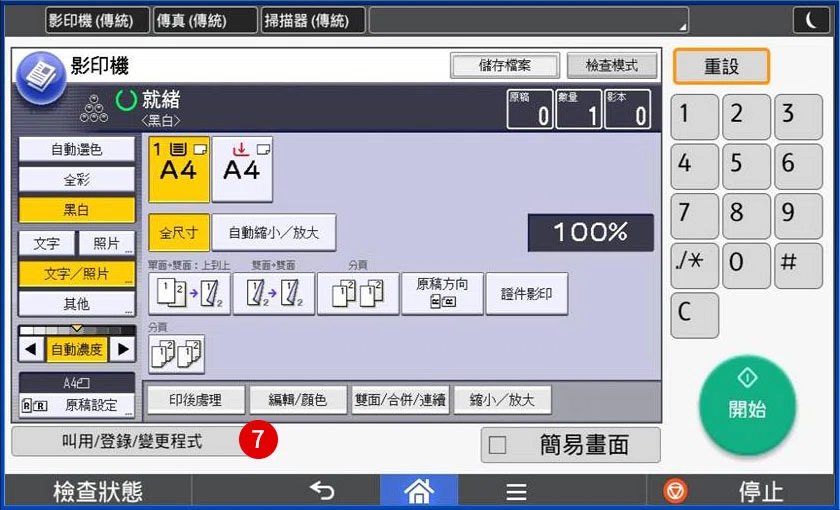The height and width of the screenshot is (510, 840).
Task: Select 全尺寸 full size ratio
Action: coord(179,232)
